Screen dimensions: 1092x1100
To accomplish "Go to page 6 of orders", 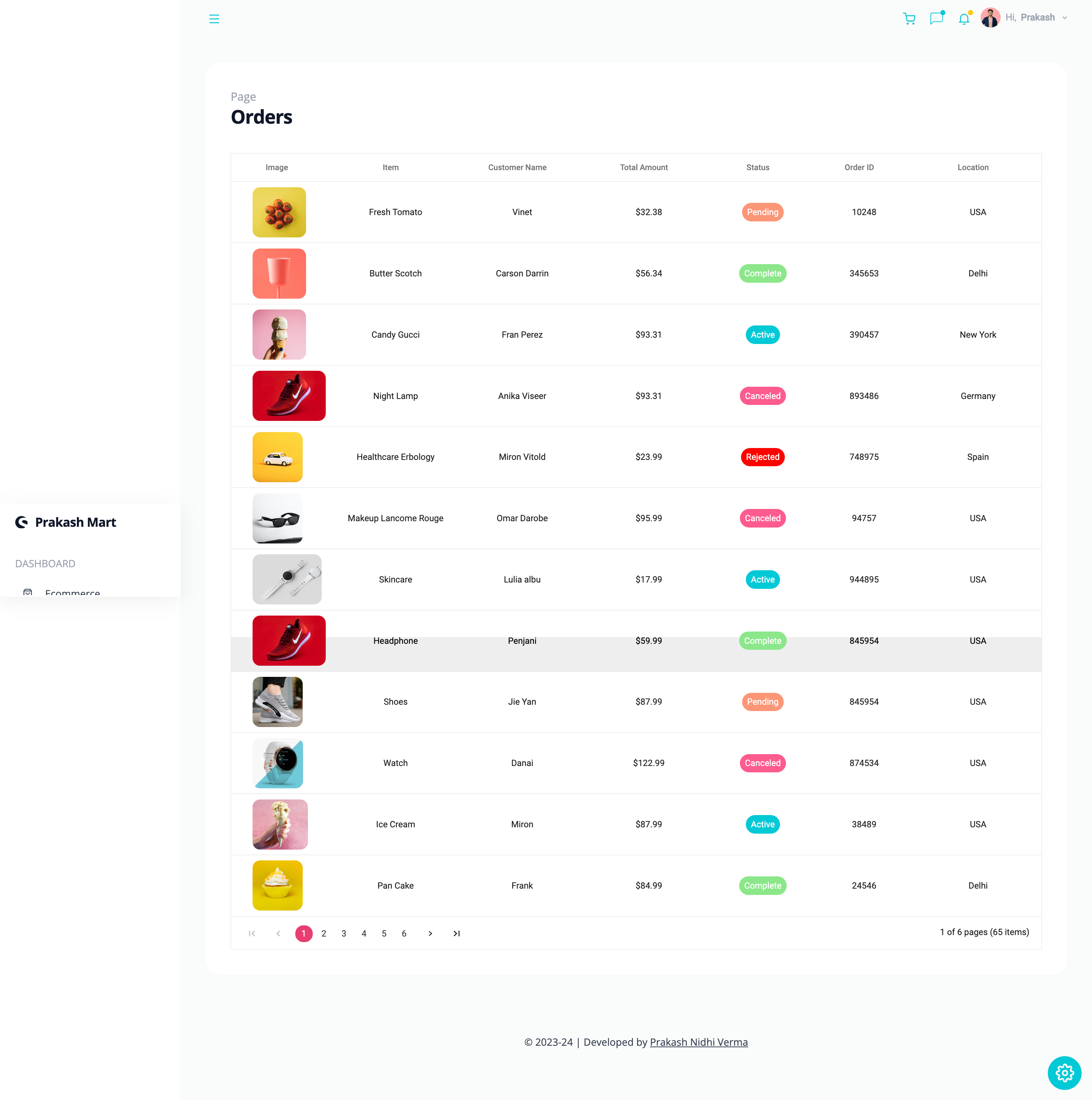I will point(404,933).
